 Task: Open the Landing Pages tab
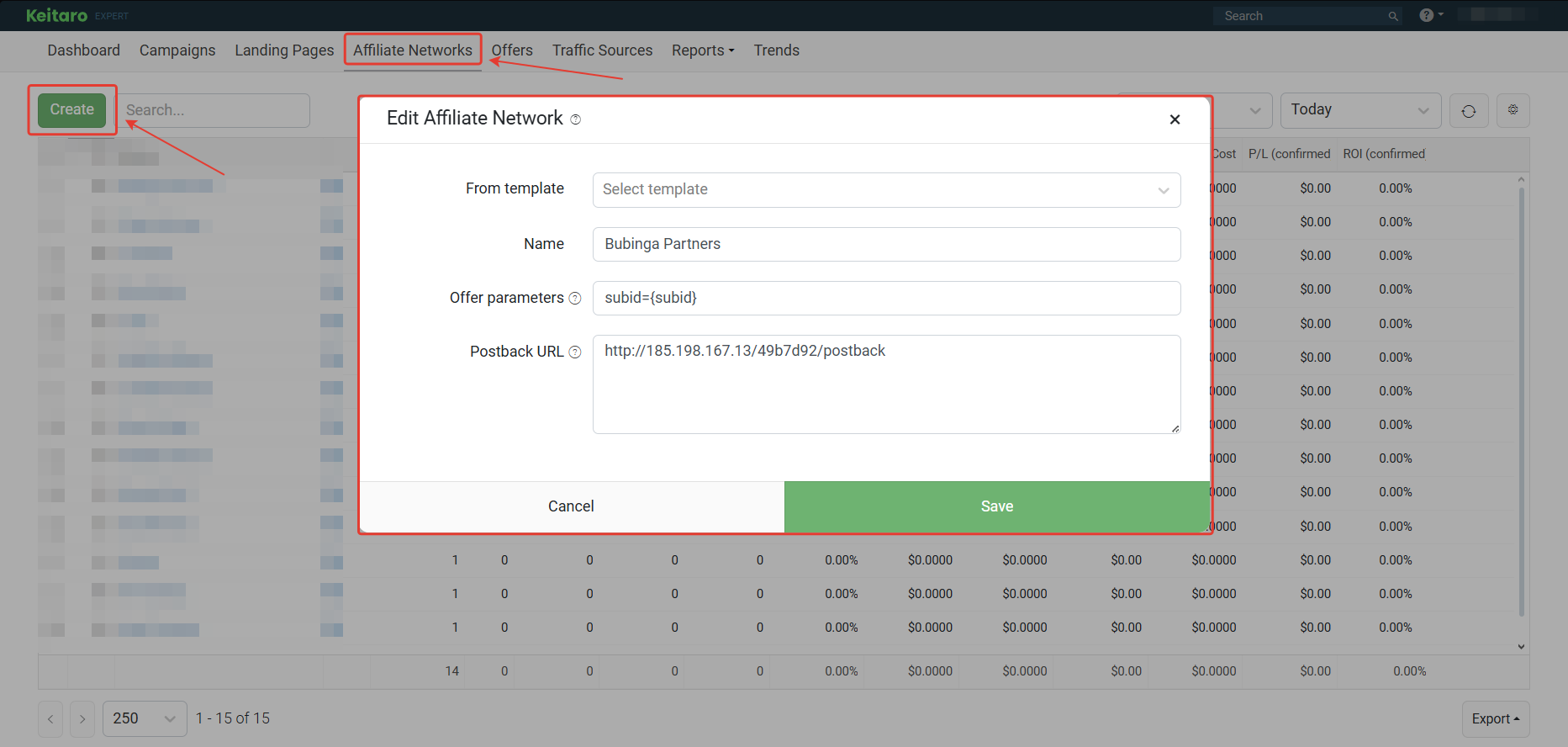284,50
